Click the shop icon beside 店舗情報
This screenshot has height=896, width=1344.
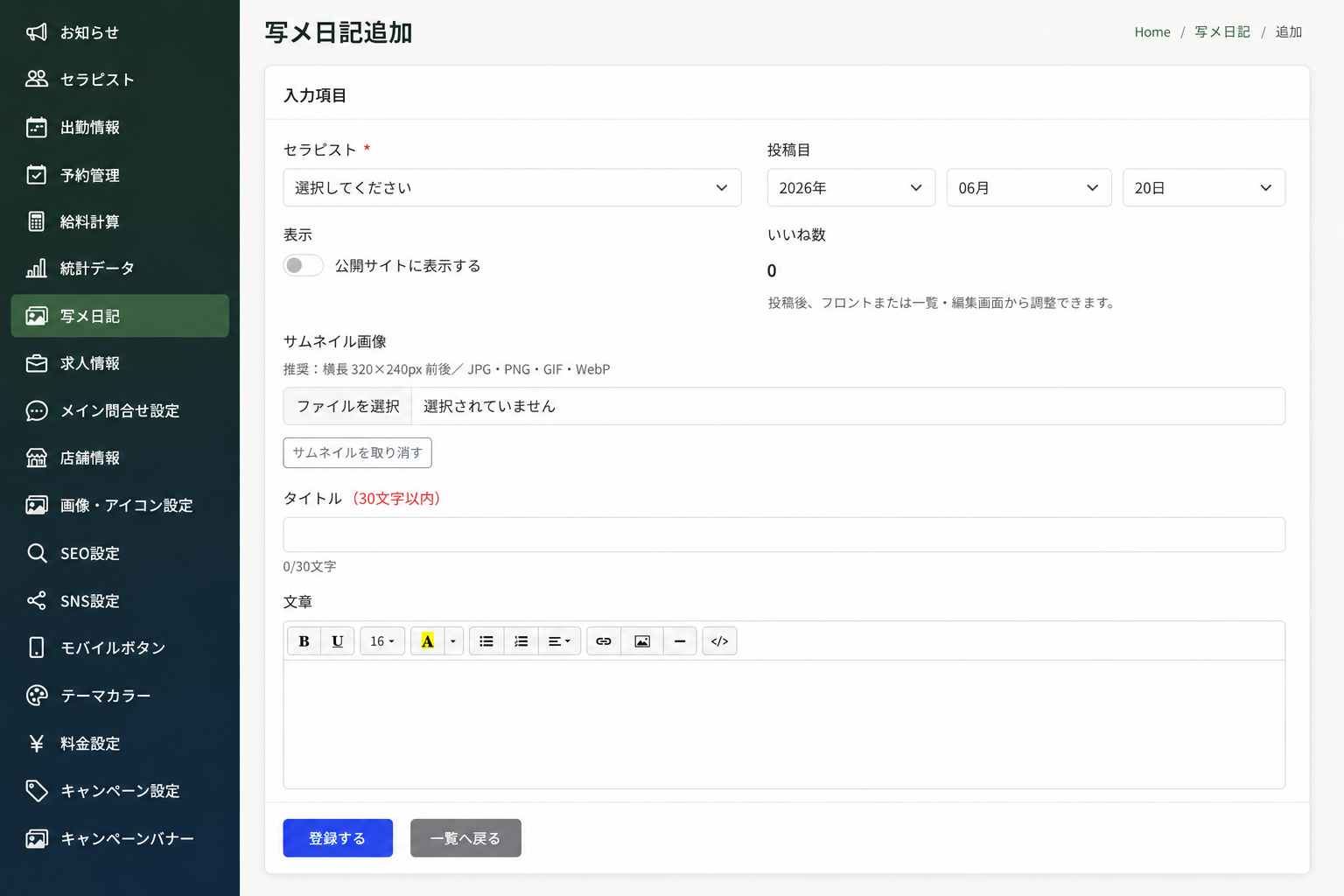(x=37, y=458)
